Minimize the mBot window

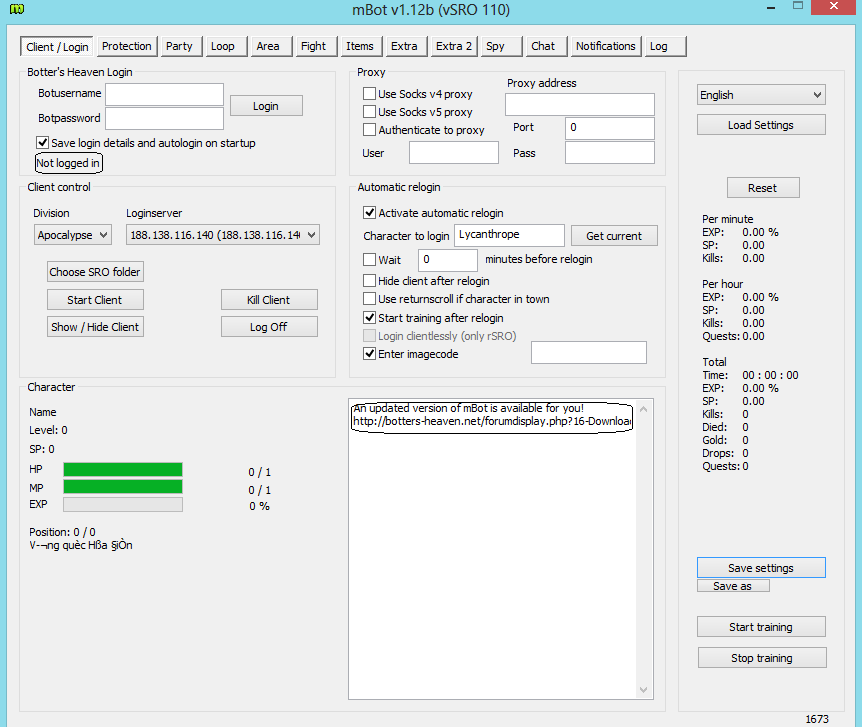point(771,8)
